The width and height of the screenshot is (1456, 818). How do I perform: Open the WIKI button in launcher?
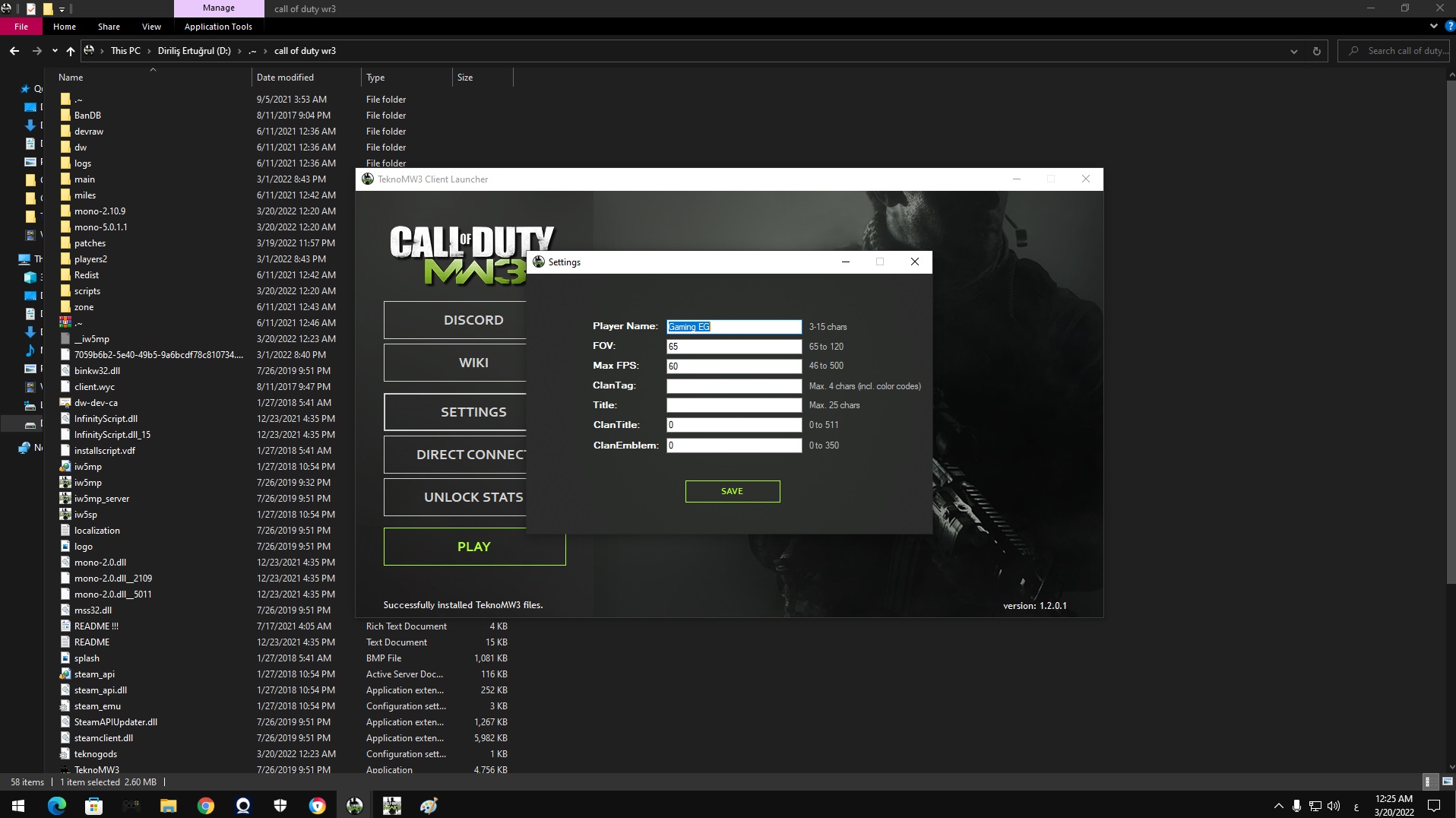[x=454, y=363]
